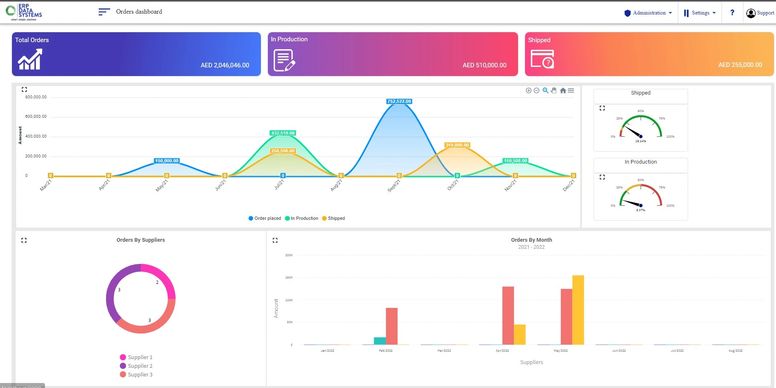Zoom out on the area chart
Screen dimensions: 776x388
pyautogui.click(x=536, y=91)
